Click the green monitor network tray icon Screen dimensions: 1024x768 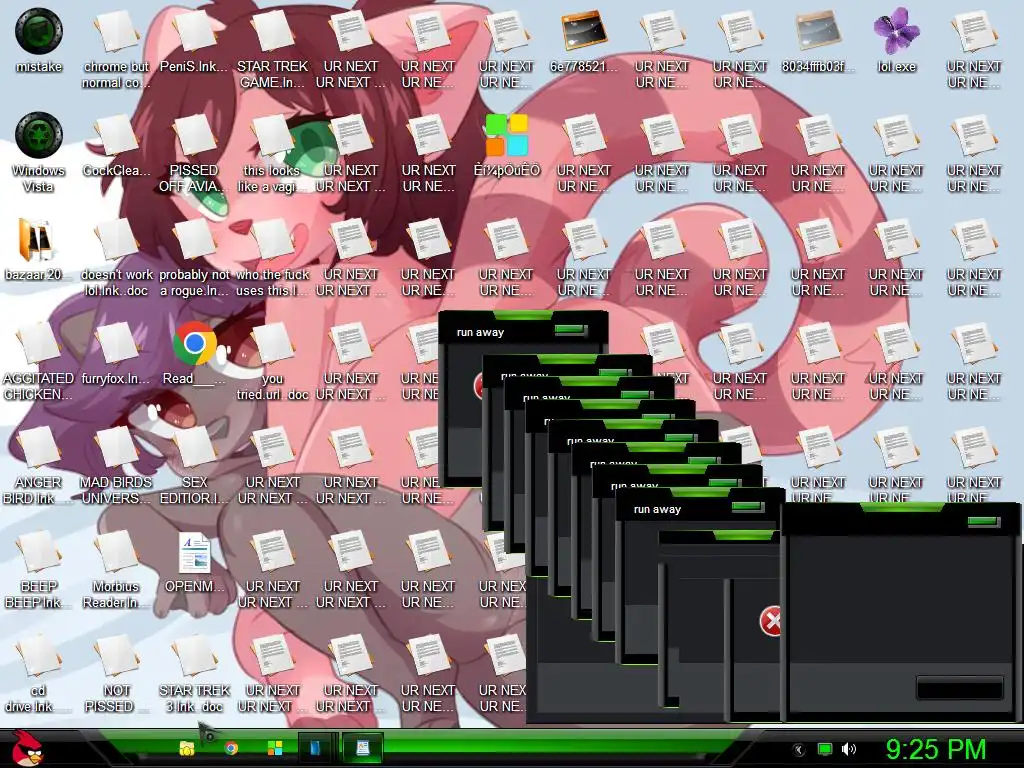point(825,749)
